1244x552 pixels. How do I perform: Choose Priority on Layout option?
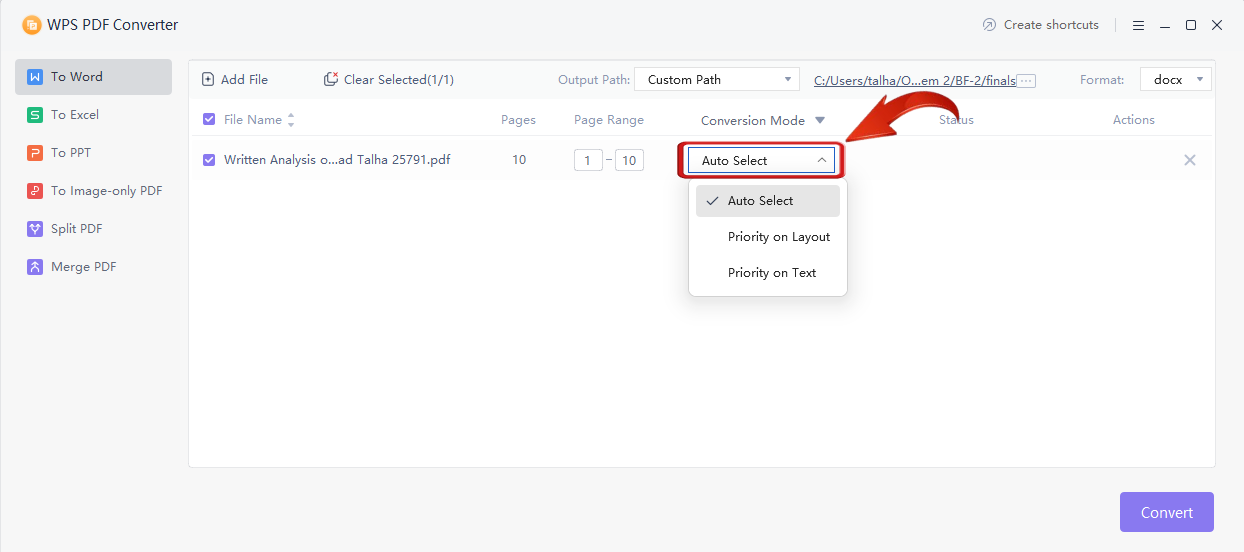tap(768, 237)
